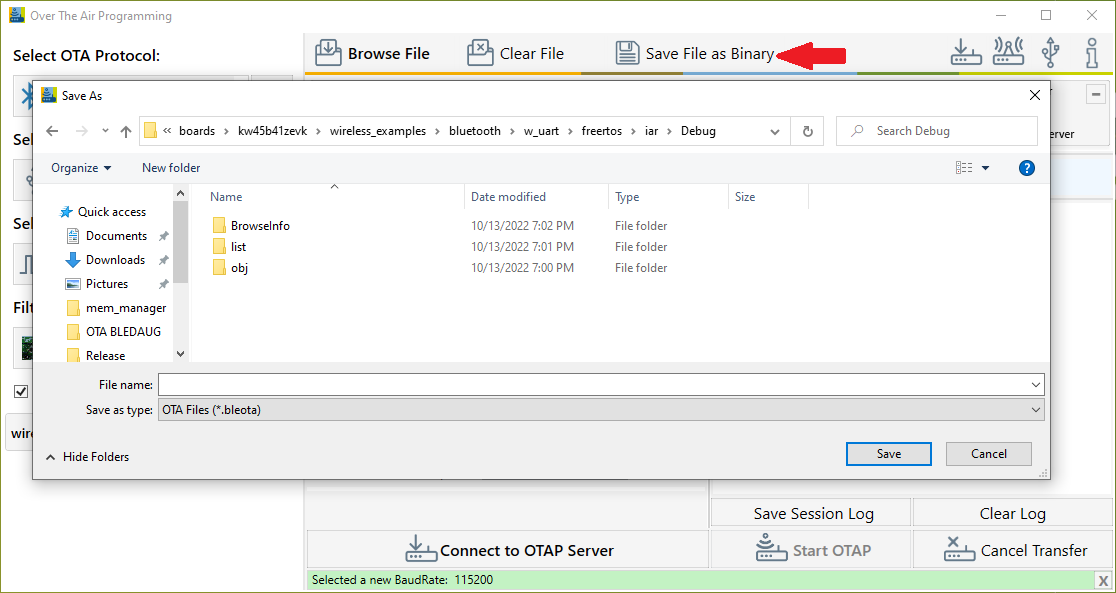The width and height of the screenshot is (1116, 593).
Task: Click the Save File as Binary icon
Action: 627,53
